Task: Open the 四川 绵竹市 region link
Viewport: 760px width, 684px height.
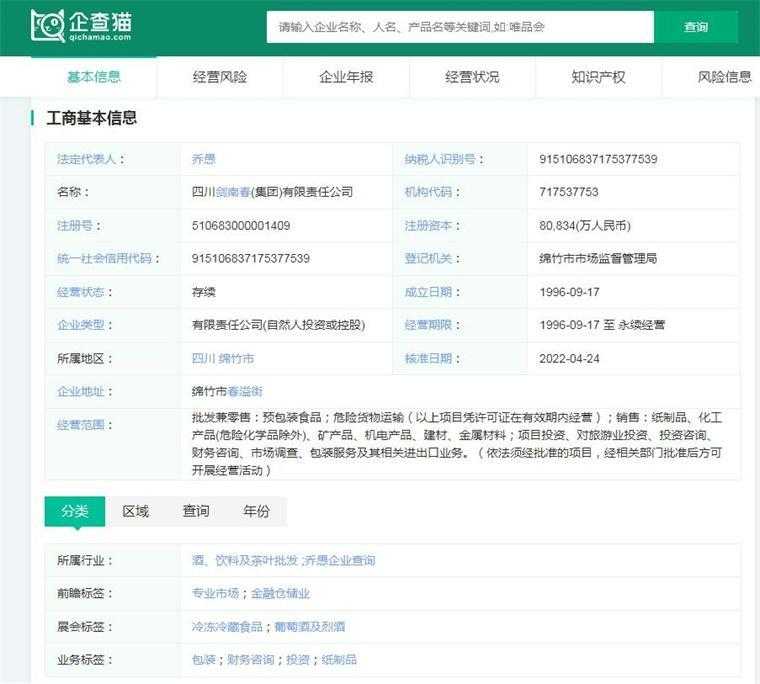Action: 222,358
